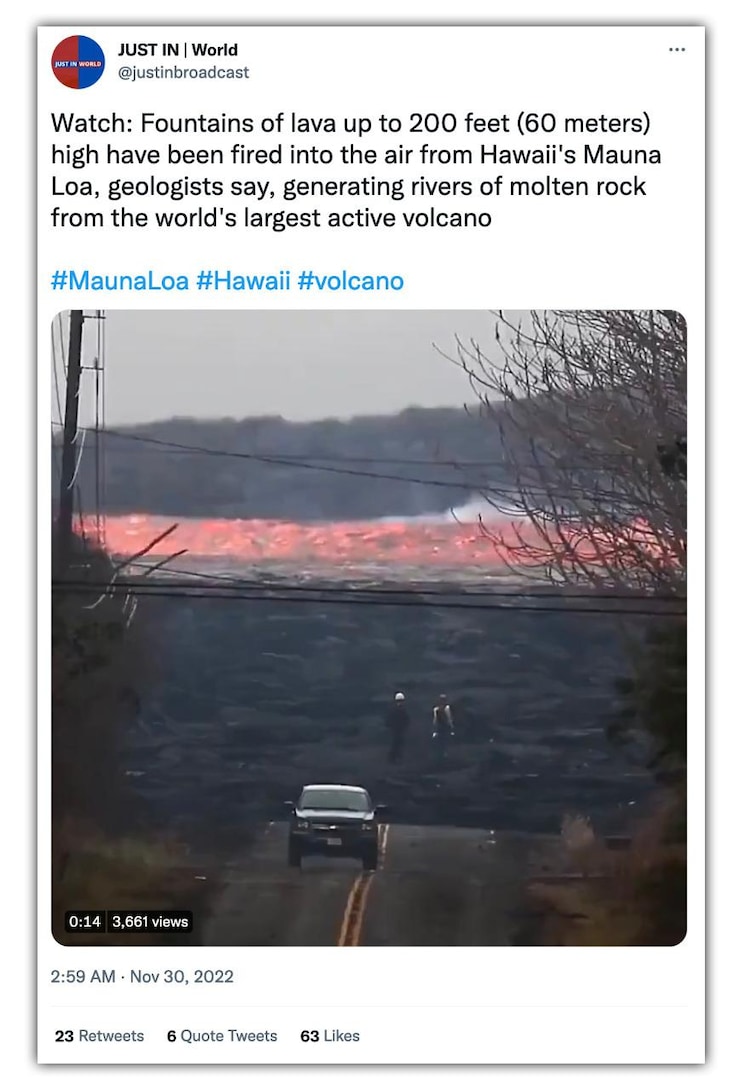Click the tweet text about lava fountains
The height and width of the screenshot is (1090, 750).
(x=356, y=170)
